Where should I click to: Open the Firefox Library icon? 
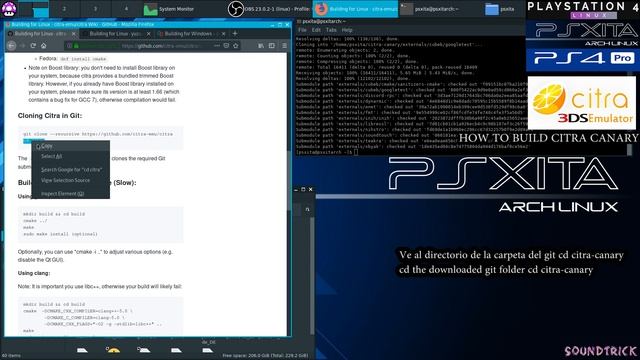(x=261, y=46)
